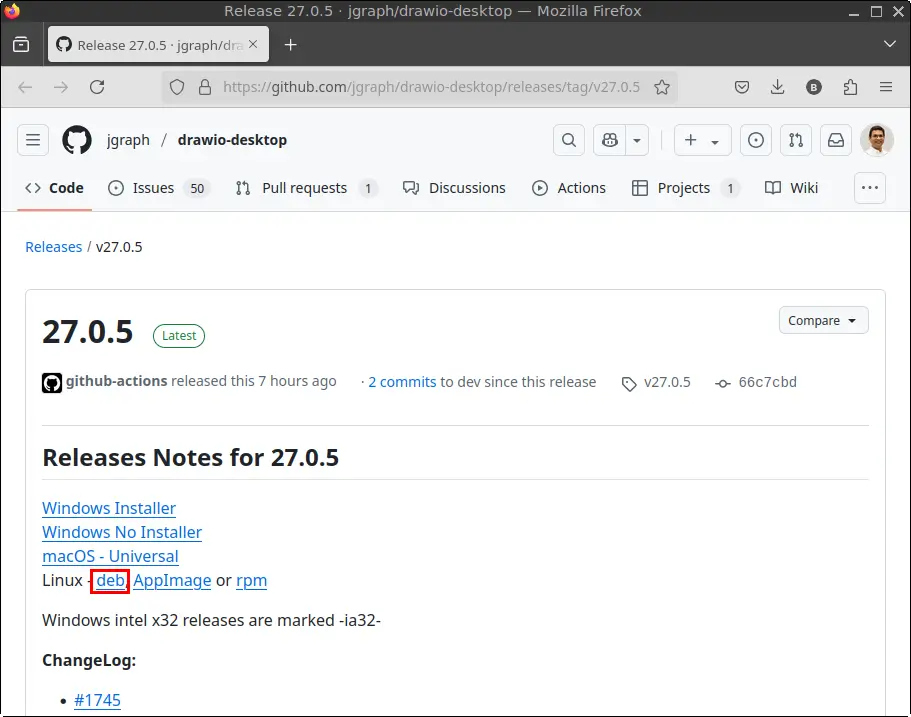Open commit 66c7cbd
The height and width of the screenshot is (717, 911).
point(767,382)
